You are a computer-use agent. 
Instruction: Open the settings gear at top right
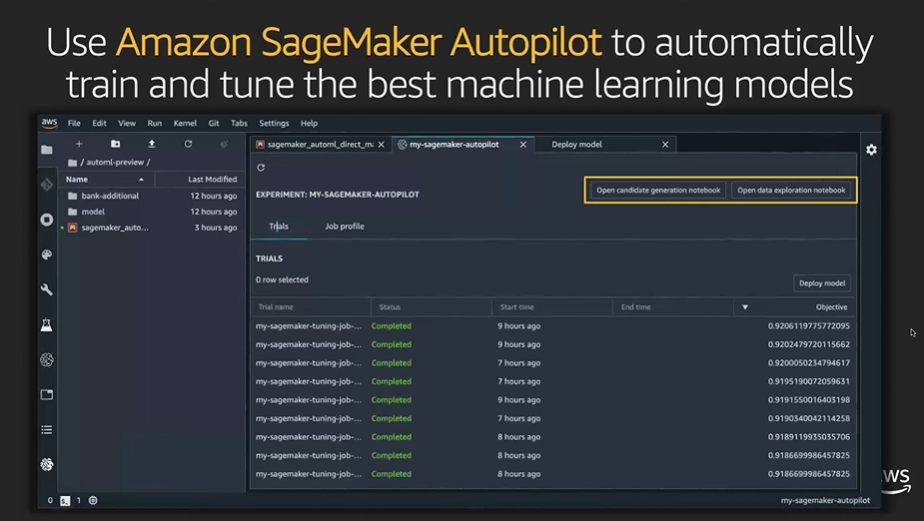872,150
